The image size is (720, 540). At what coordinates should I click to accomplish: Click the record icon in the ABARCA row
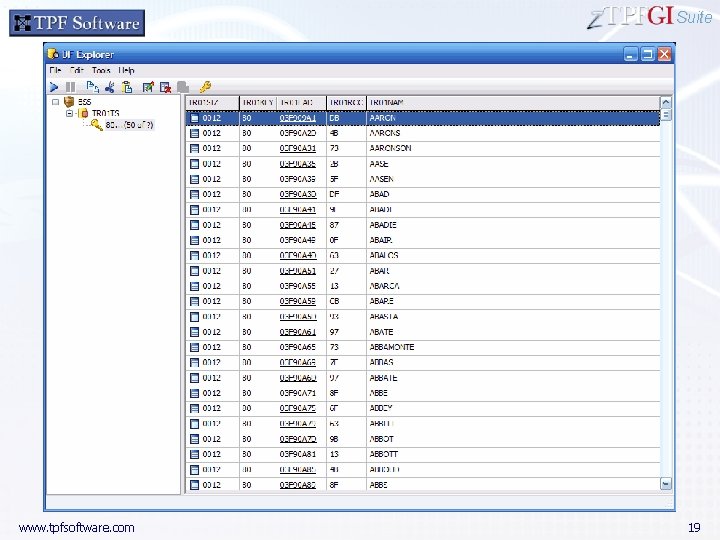click(x=195, y=286)
